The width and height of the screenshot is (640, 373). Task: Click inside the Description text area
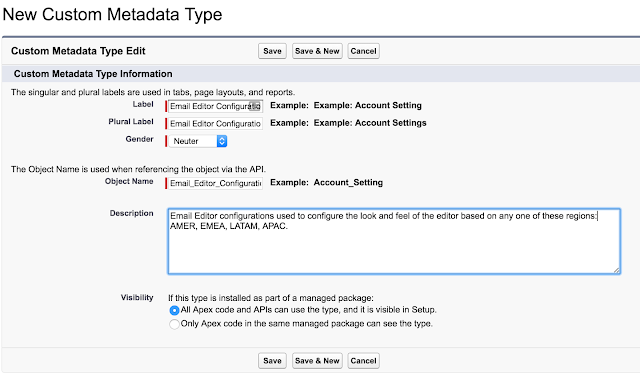point(394,241)
